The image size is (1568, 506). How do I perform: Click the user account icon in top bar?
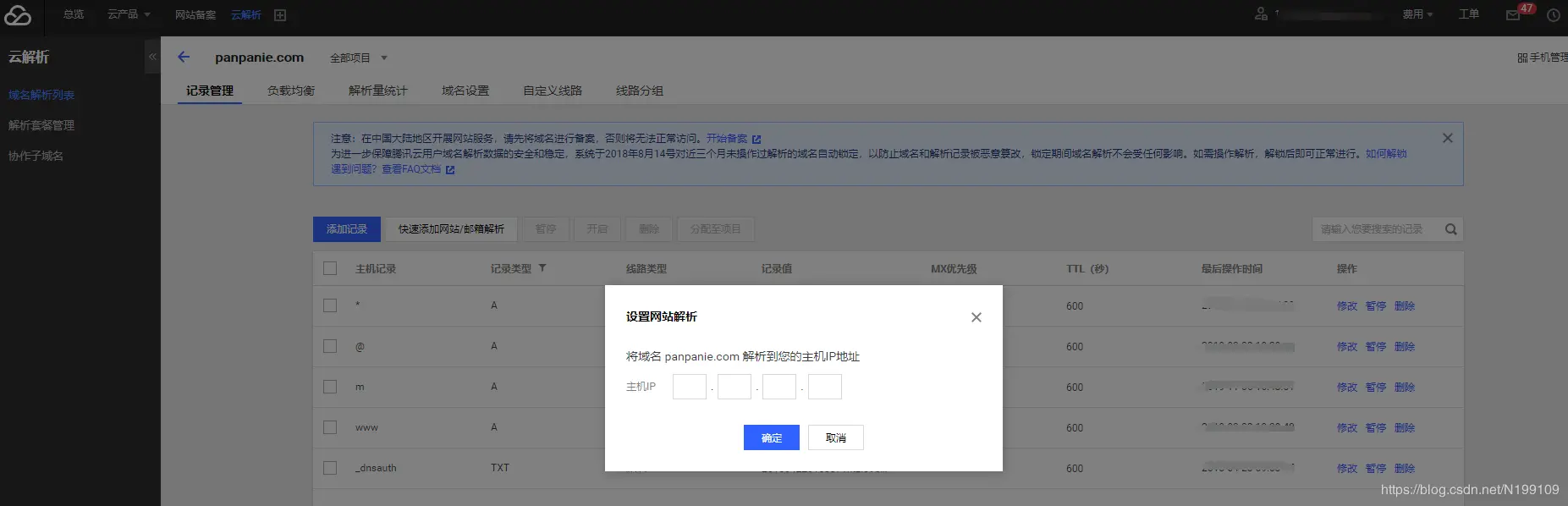pos(1261,14)
